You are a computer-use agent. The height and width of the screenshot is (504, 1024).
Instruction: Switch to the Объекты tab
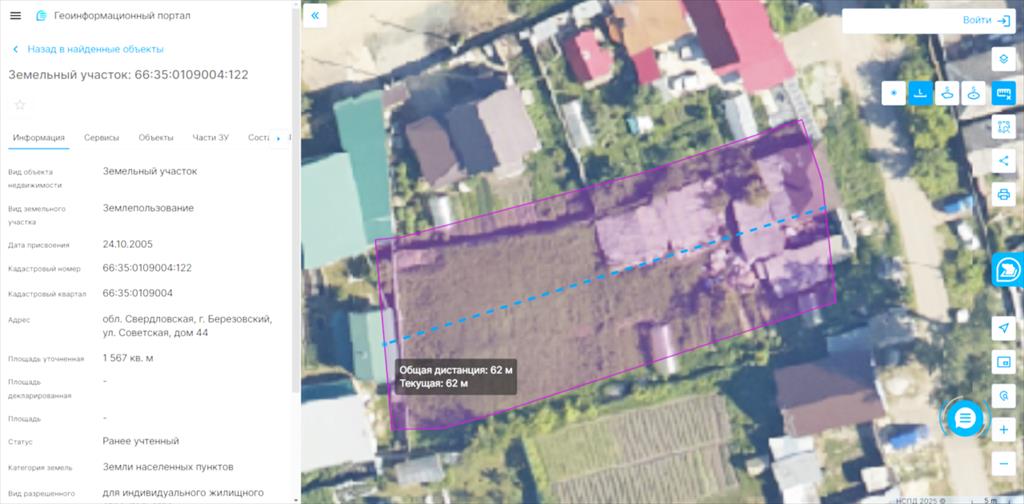156,138
